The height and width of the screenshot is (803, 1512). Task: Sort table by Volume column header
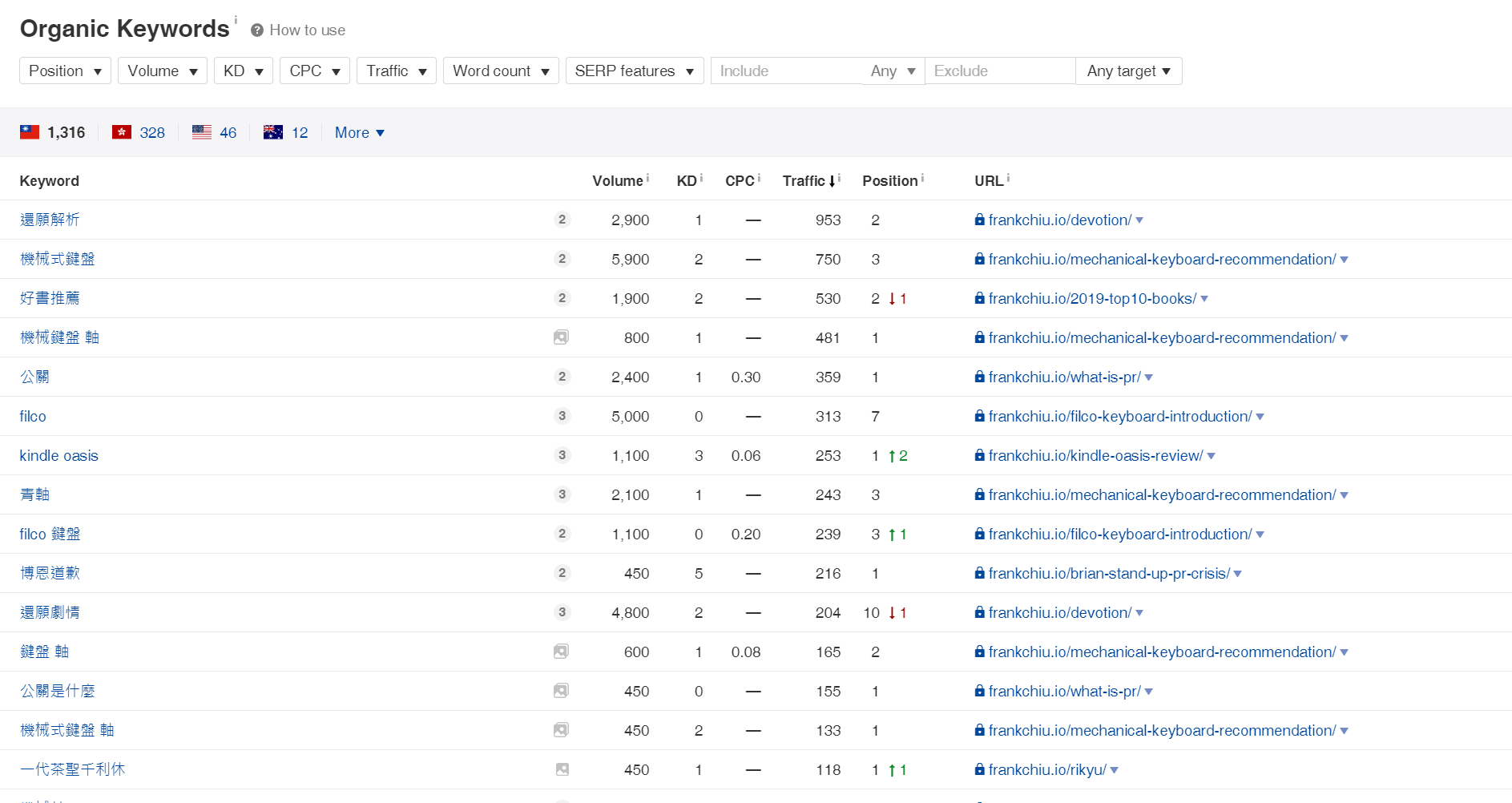click(617, 181)
